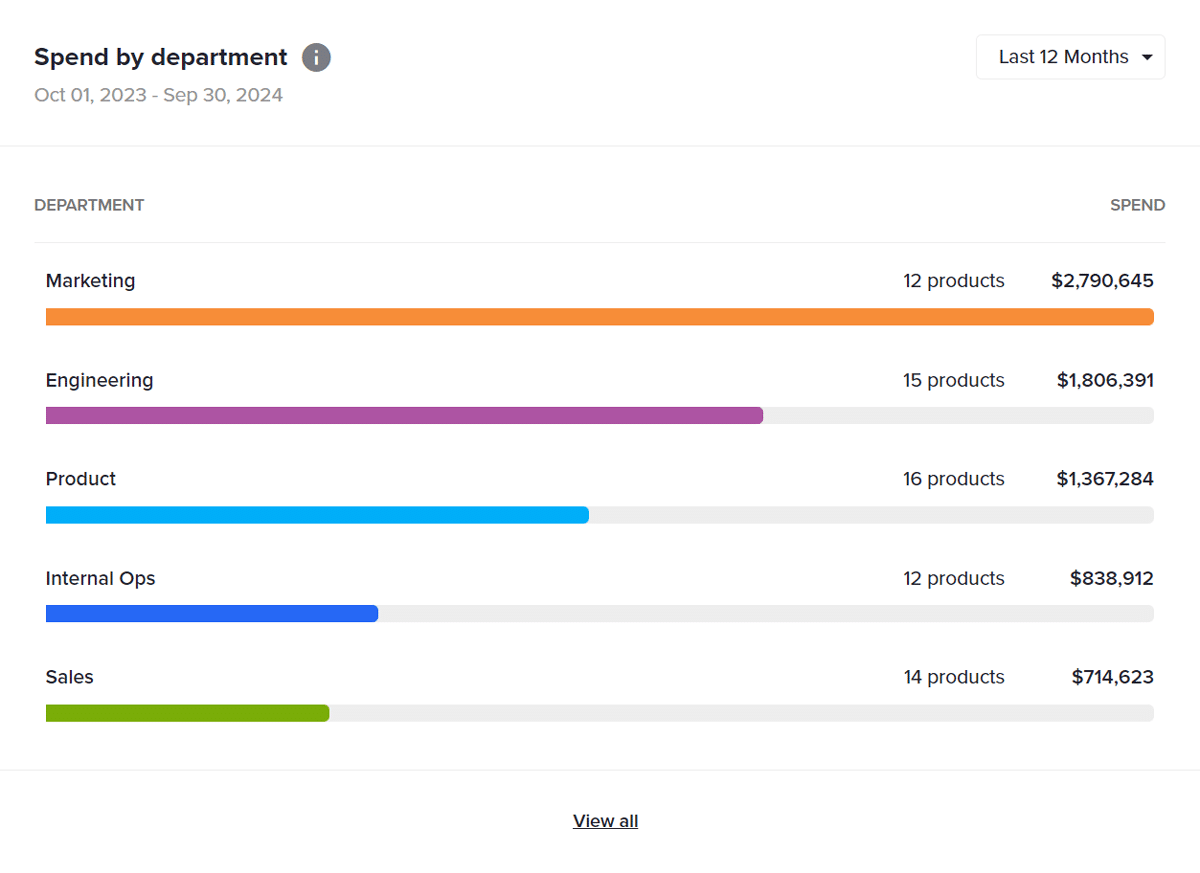The width and height of the screenshot is (1200, 873).
Task: Click the info icon beside Spend by department
Action: tap(316, 58)
